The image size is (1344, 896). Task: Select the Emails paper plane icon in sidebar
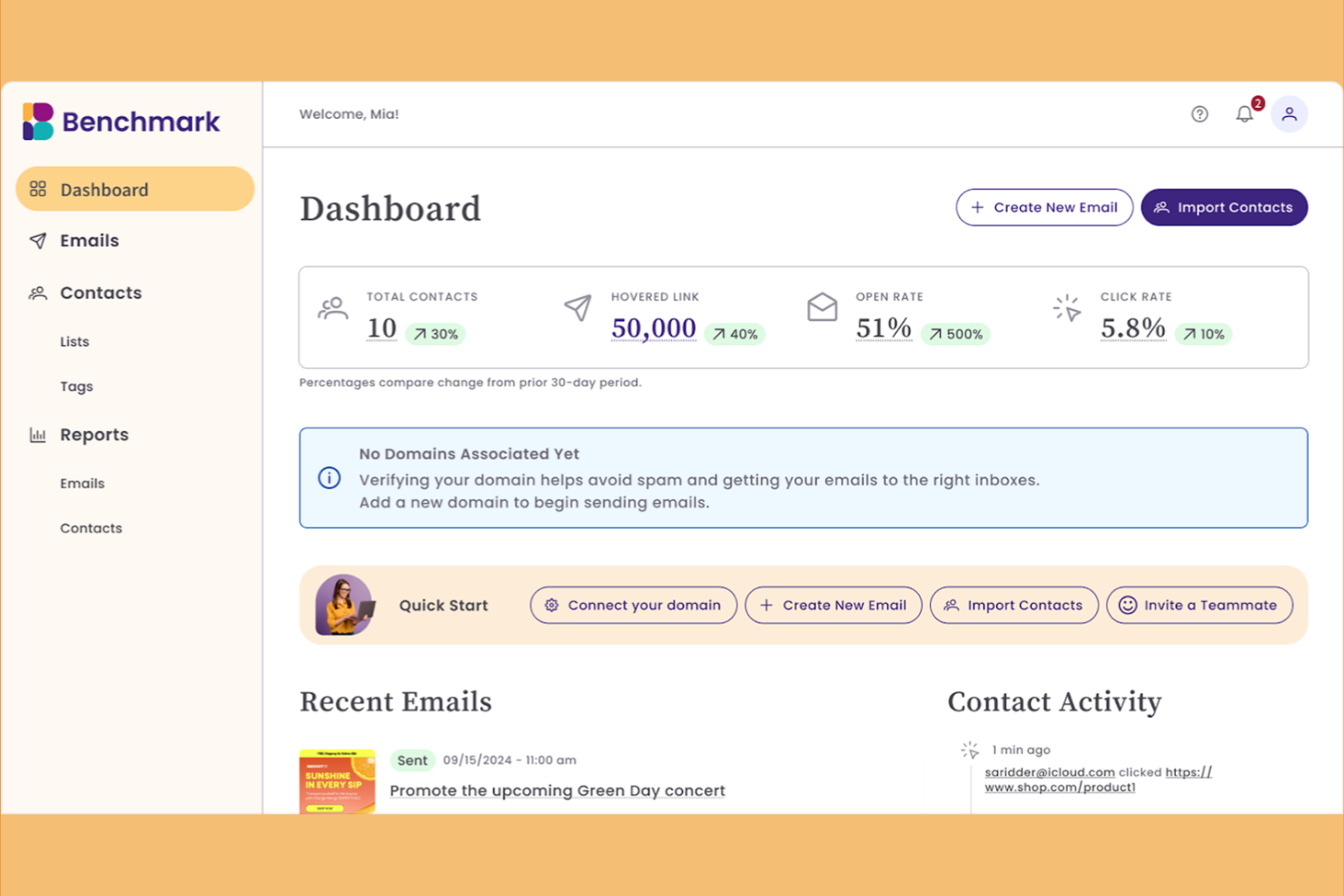tap(37, 240)
